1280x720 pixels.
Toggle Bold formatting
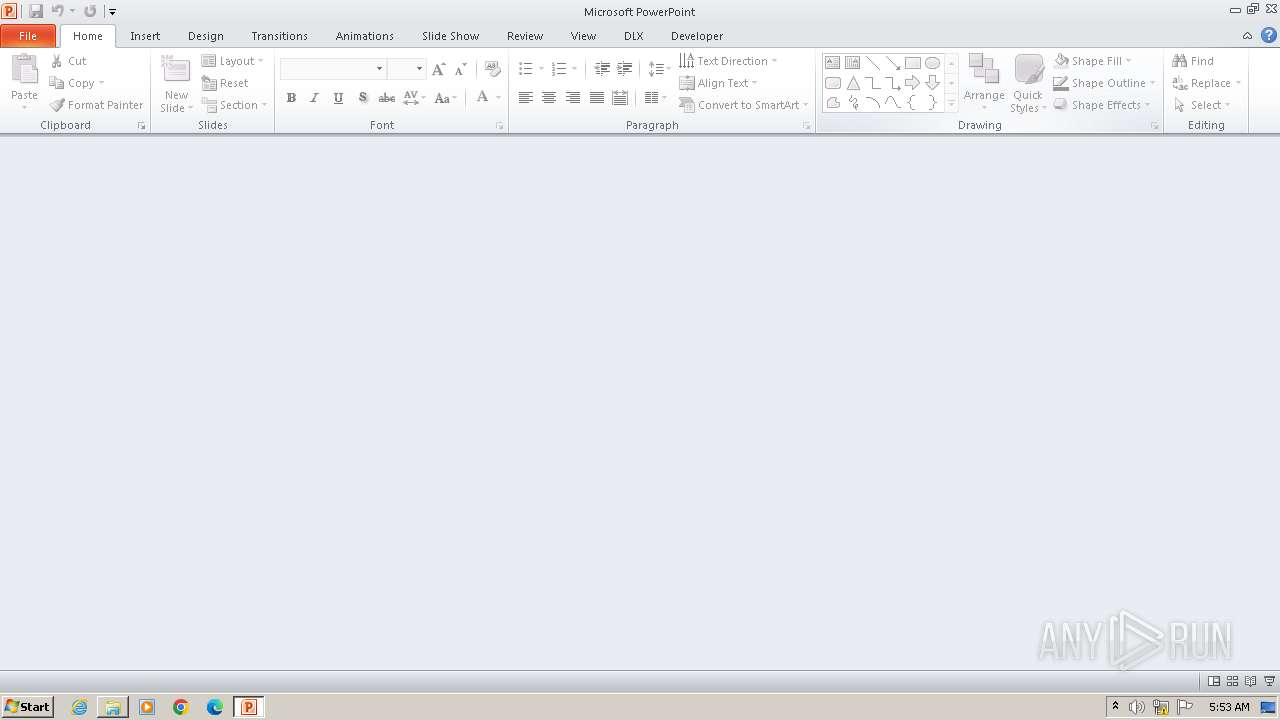(x=291, y=98)
